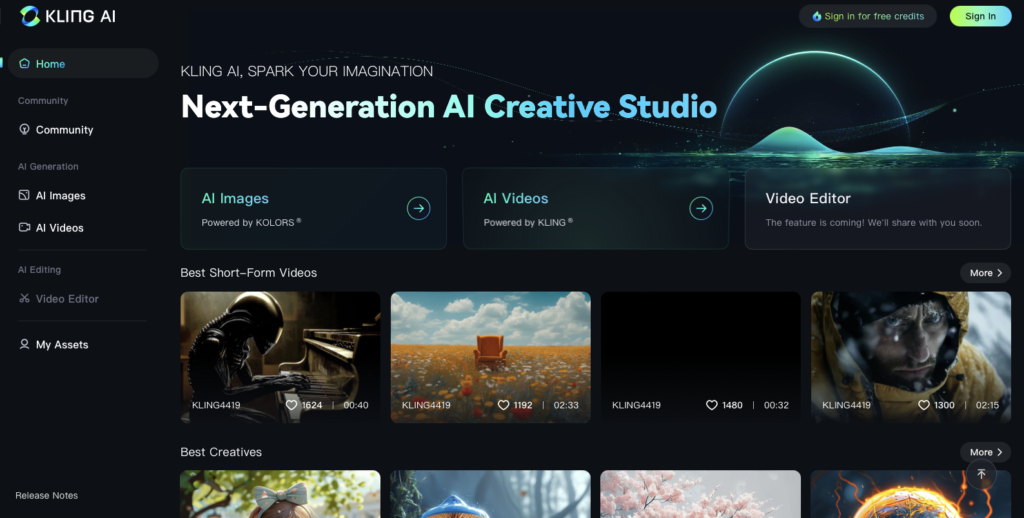1024x518 pixels.
Task: Open the man in yellow hood video
Action: coord(911,357)
